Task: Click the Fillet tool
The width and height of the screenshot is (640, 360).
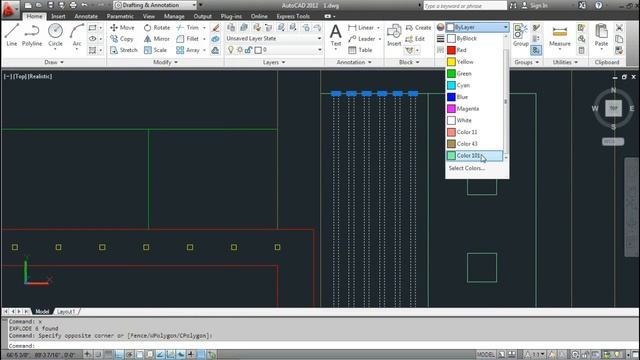Action: [188, 39]
